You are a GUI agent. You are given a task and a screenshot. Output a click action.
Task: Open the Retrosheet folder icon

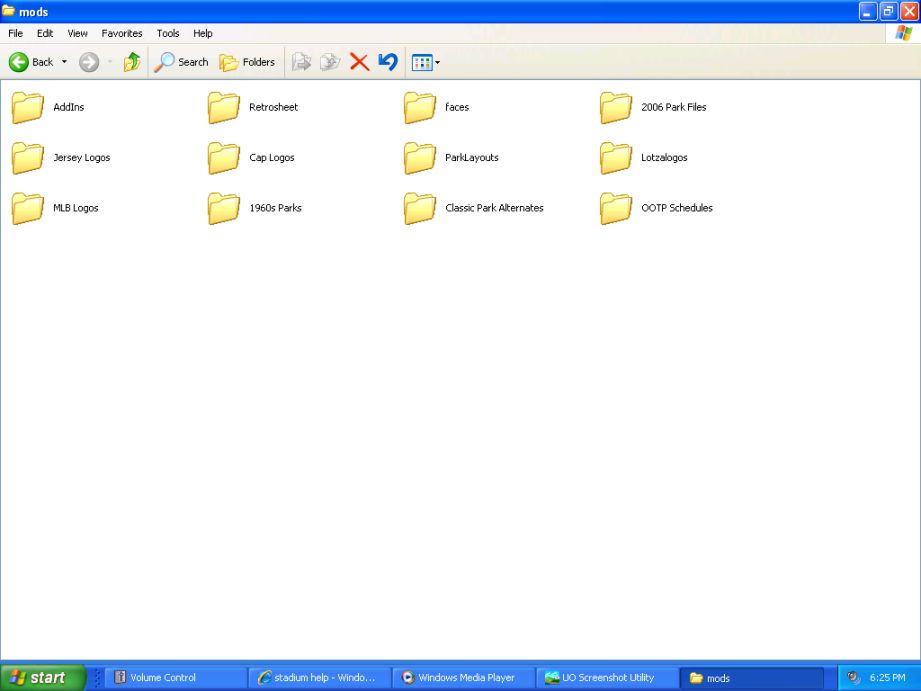tap(224, 108)
